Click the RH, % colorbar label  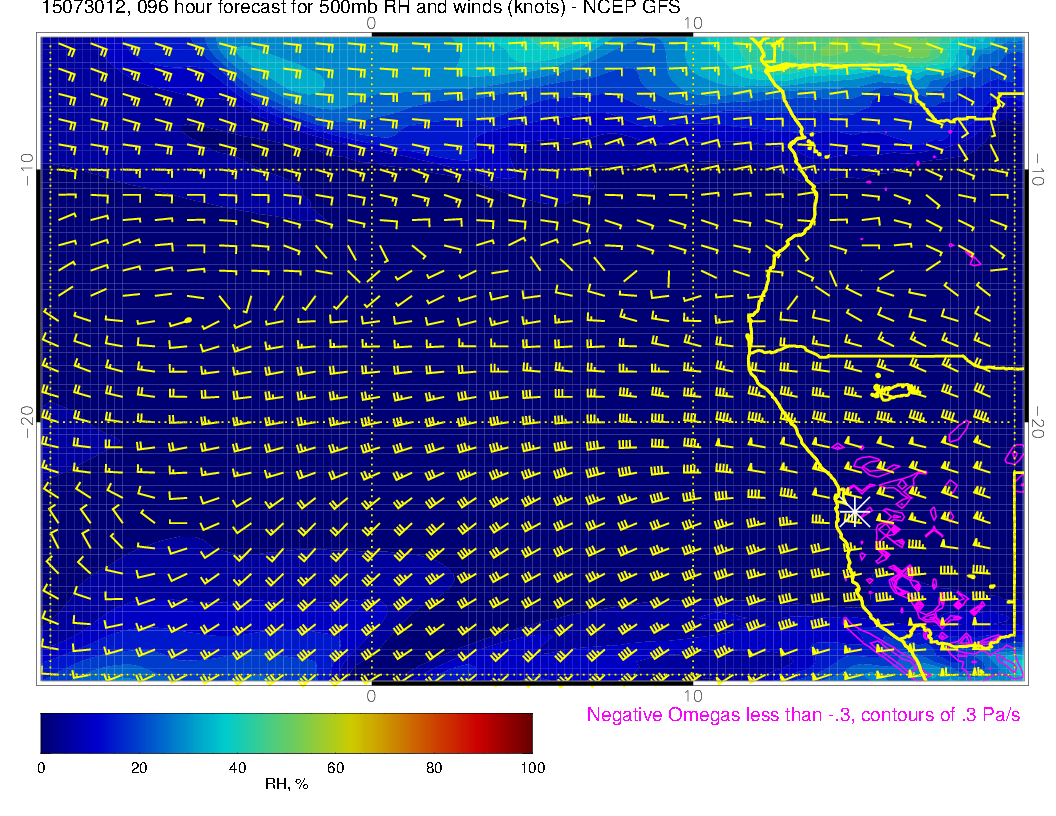click(286, 785)
